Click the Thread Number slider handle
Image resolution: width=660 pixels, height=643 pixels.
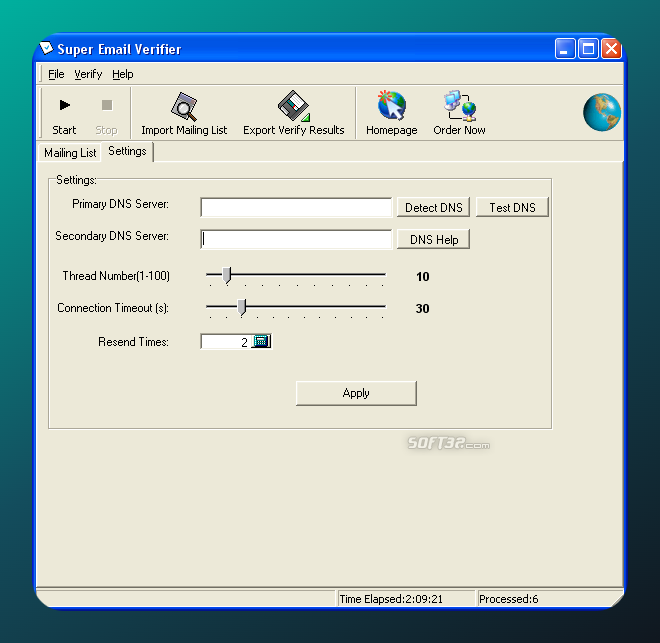(x=227, y=275)
